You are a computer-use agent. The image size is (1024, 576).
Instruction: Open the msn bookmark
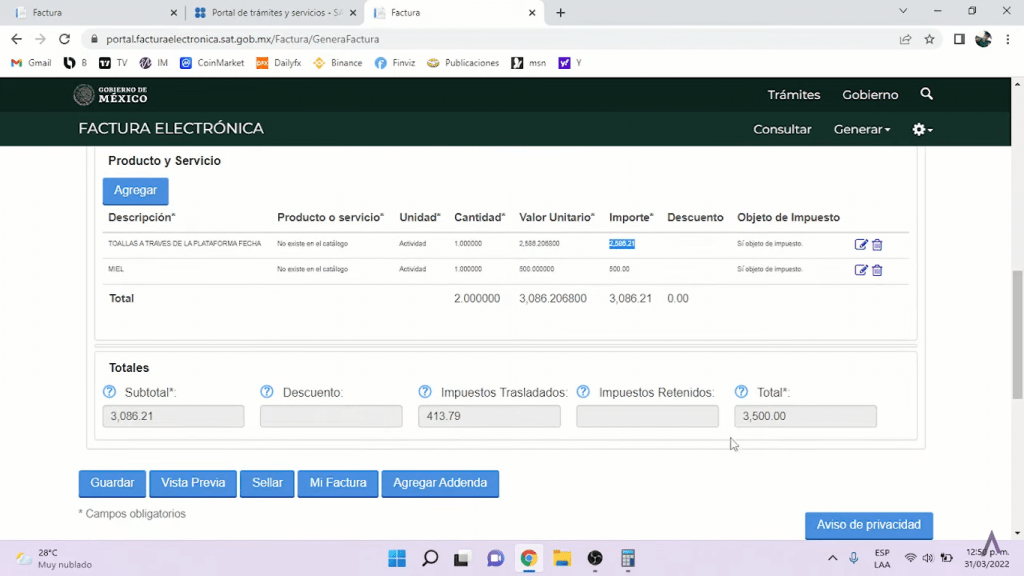(528, 63)
